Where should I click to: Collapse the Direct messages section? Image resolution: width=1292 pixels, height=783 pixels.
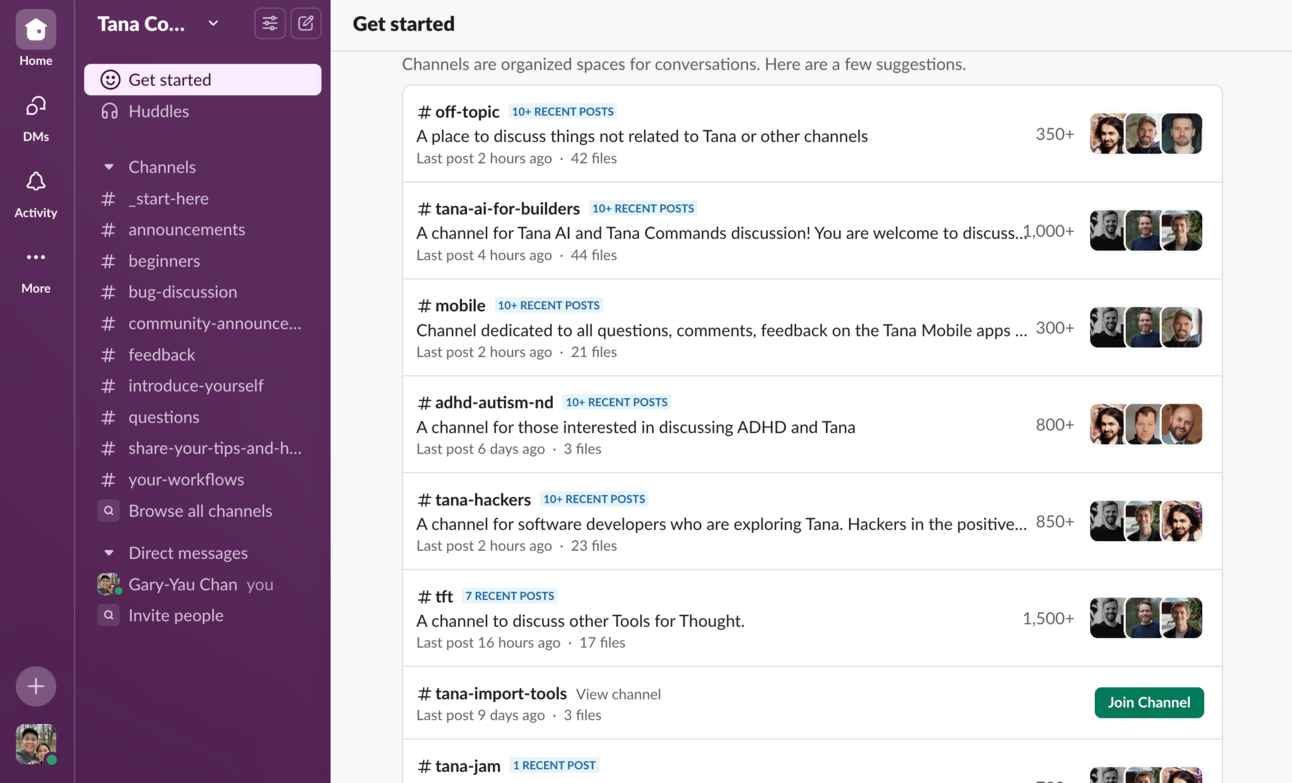[x=109, y=553]
